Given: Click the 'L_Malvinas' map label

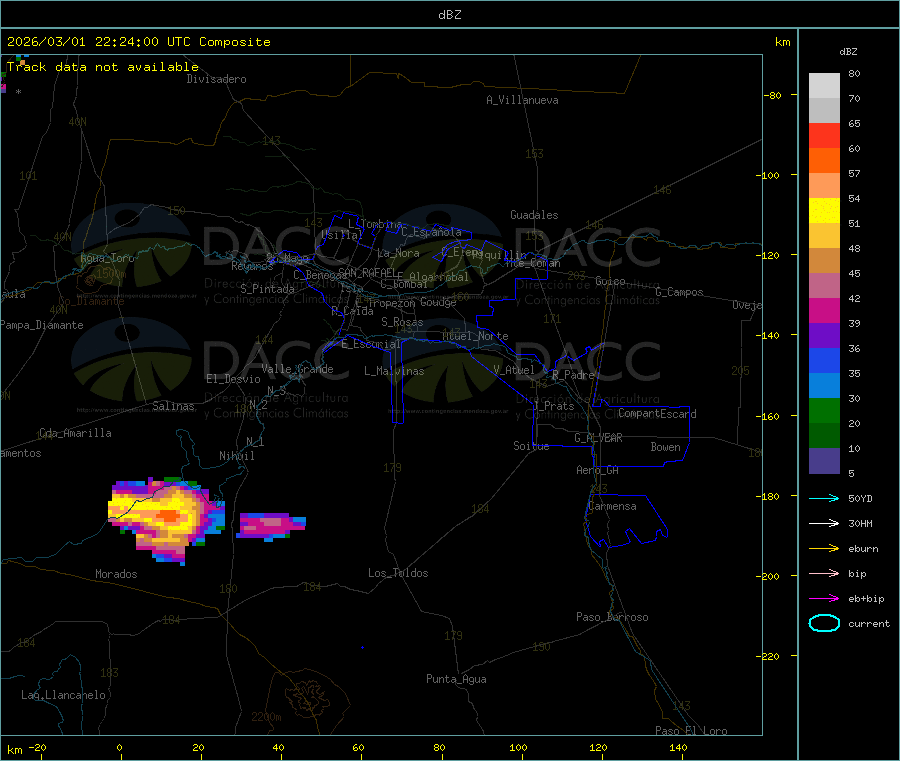Looking at the screenshot, I should click(394, 371).
